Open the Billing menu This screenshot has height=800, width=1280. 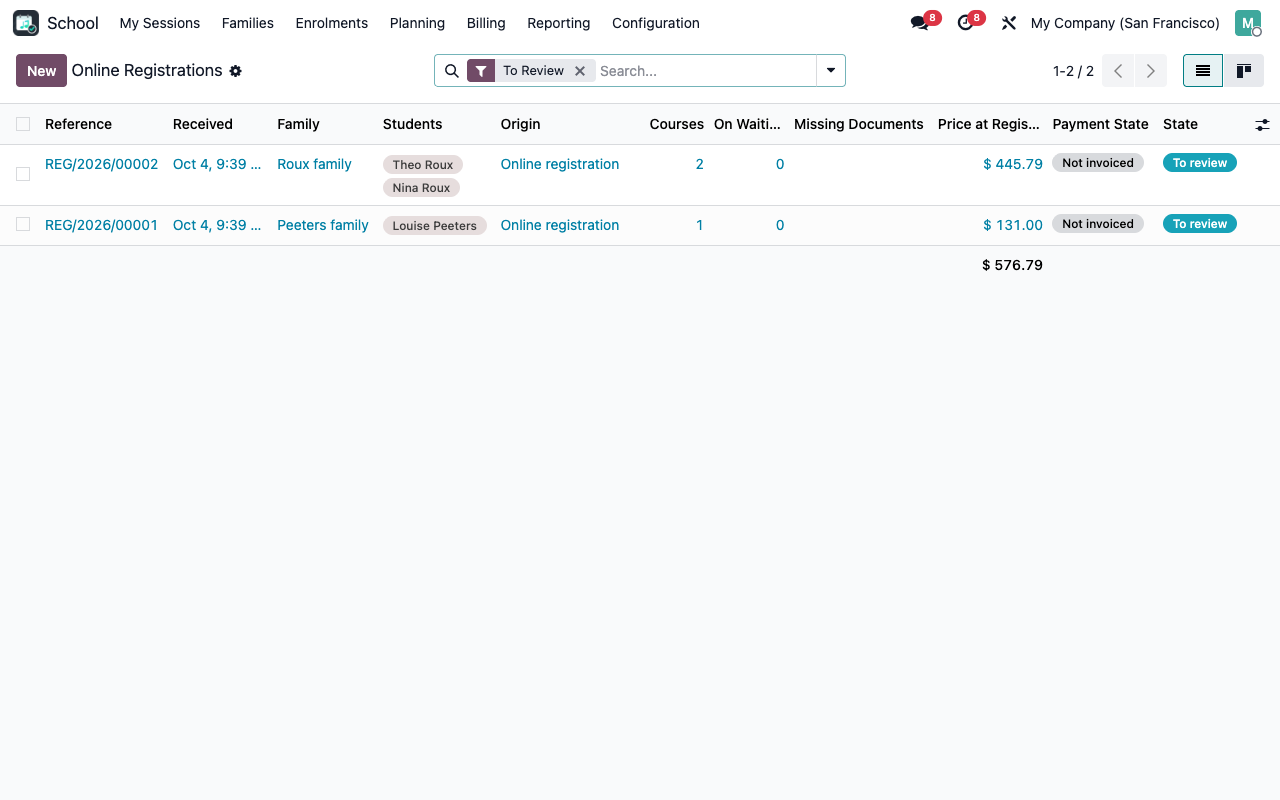[x=486, y=23]
